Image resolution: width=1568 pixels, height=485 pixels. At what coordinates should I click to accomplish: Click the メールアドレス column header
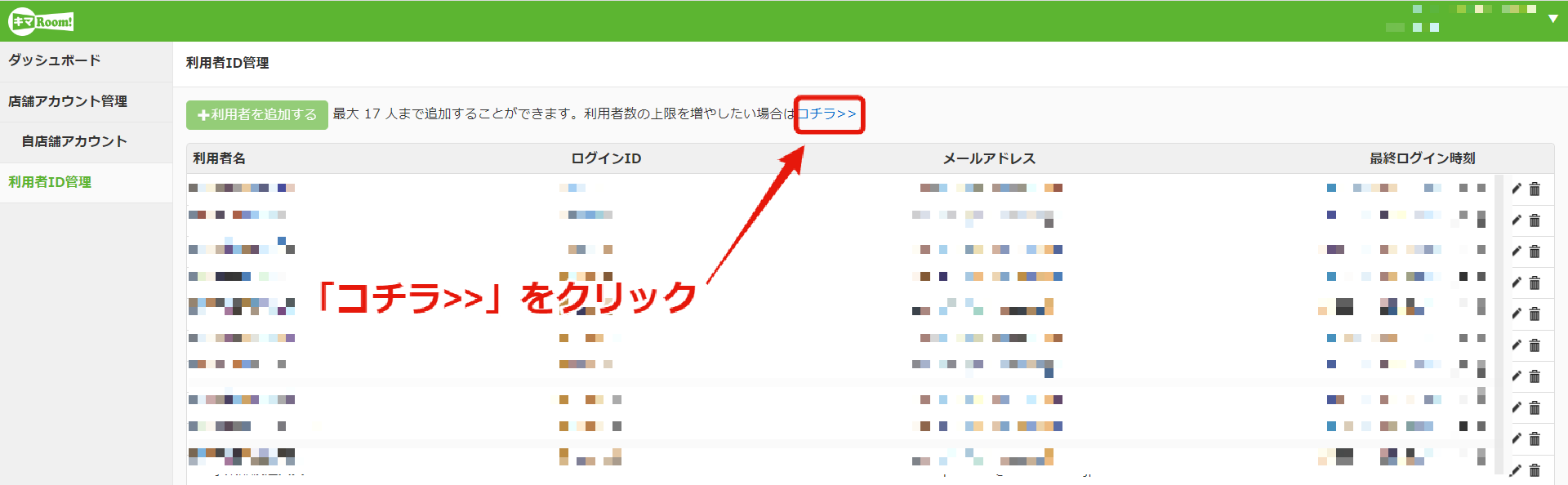pos(989,158)
